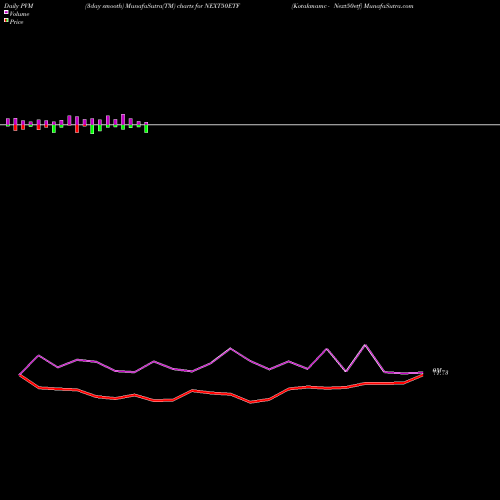
Task: Click the last green bar in the bar chart
Action: click(146, 128)
